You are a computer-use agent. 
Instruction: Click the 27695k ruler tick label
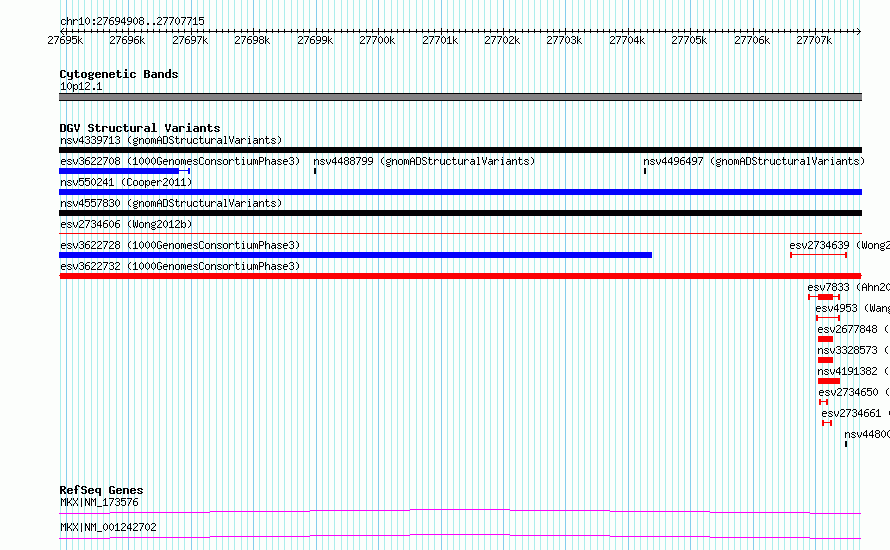tap(65, 40)
